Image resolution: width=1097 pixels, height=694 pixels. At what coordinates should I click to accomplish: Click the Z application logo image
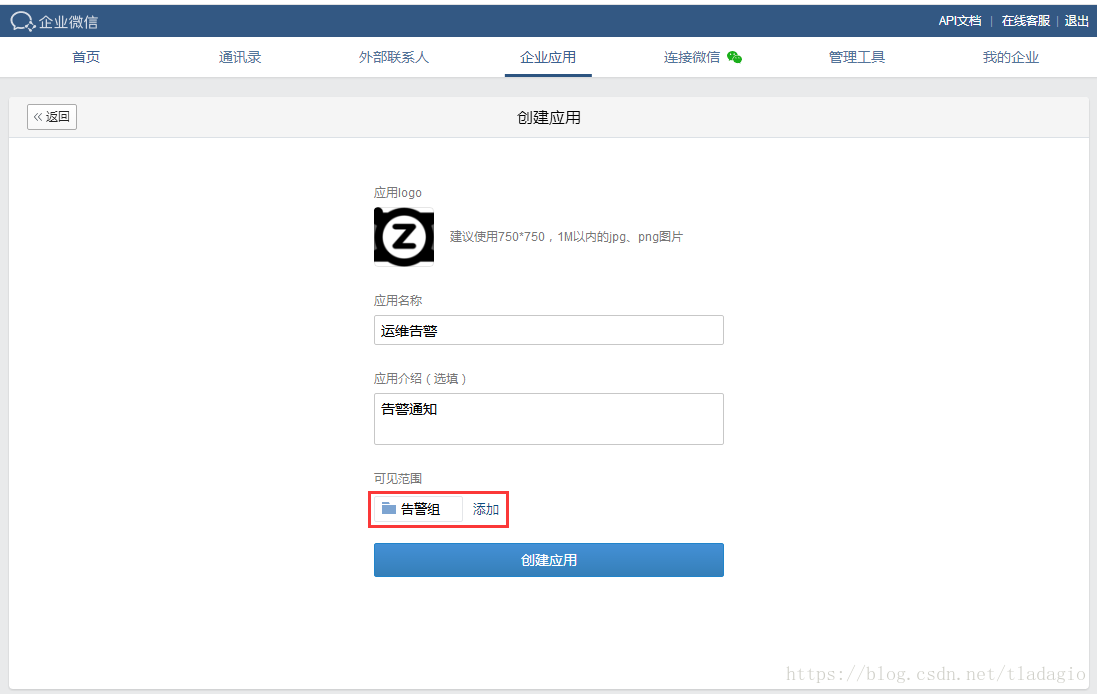404,237
